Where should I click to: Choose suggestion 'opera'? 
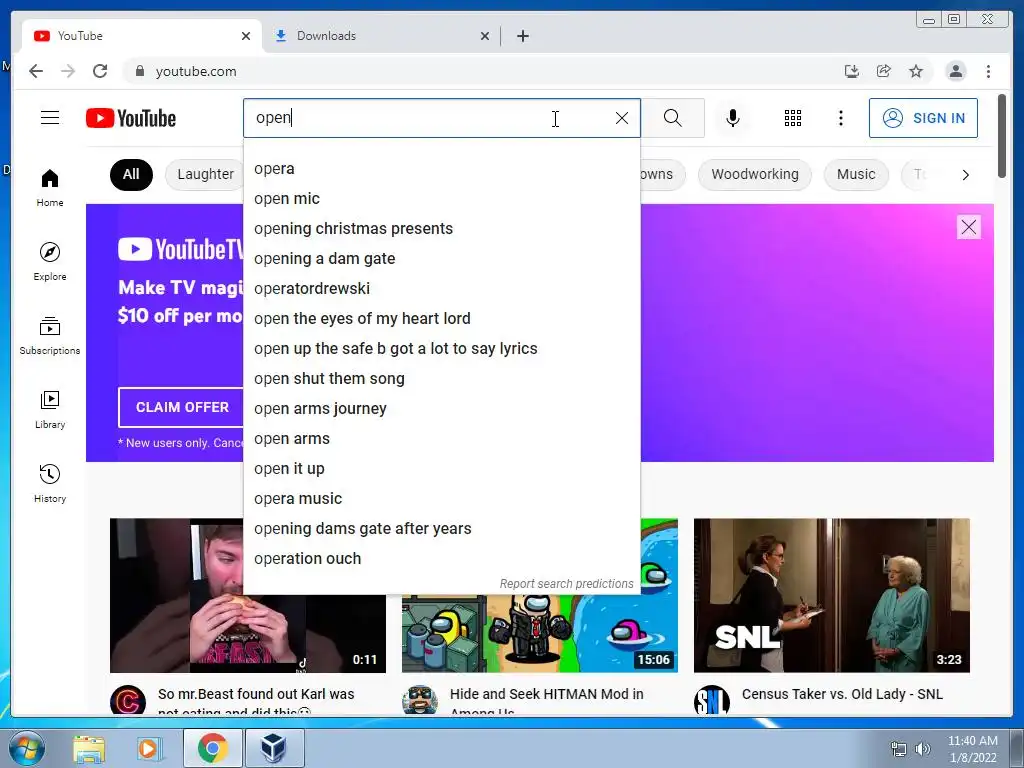click(x=441, y=168)
